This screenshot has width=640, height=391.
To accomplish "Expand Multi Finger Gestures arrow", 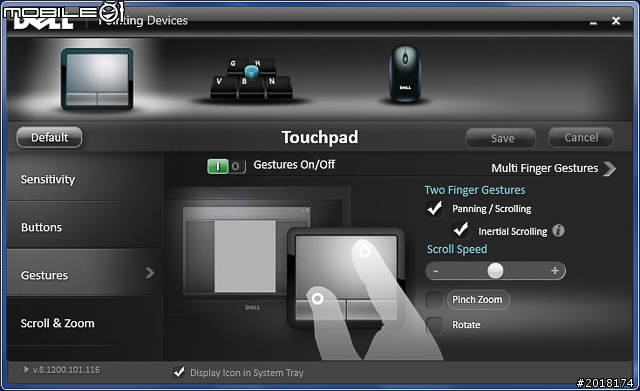I will 609,169.
